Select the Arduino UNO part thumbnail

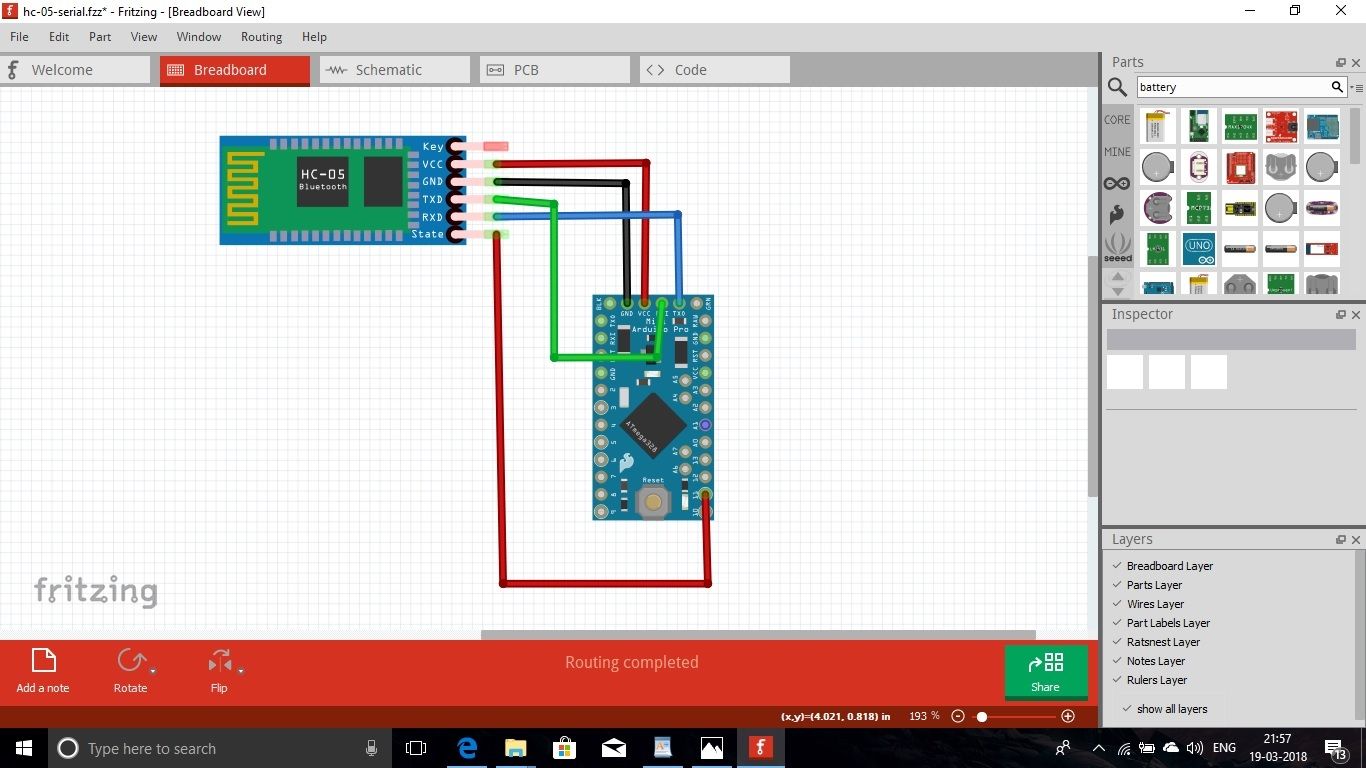pos(1198,248)
